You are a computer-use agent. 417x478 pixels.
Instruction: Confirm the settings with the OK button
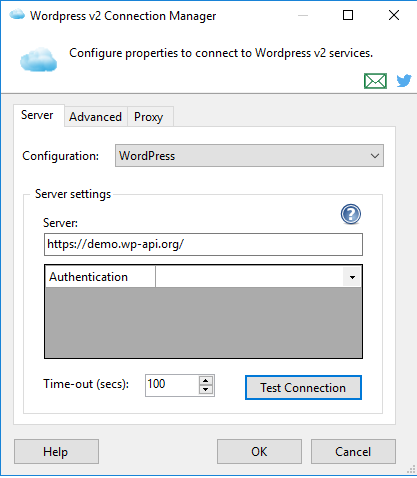pos(259,452)
